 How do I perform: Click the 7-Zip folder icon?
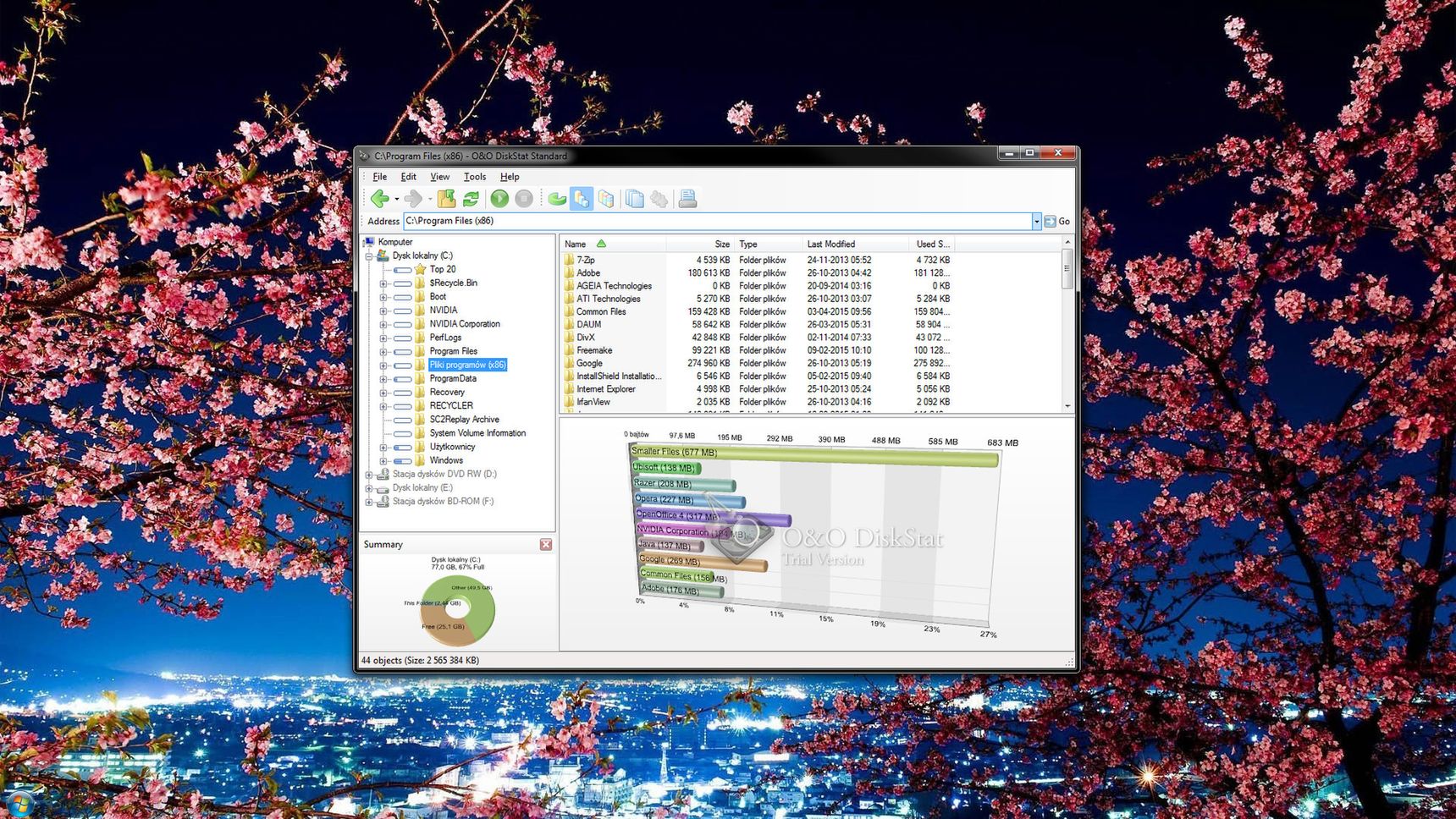click(x=569, y=260)
